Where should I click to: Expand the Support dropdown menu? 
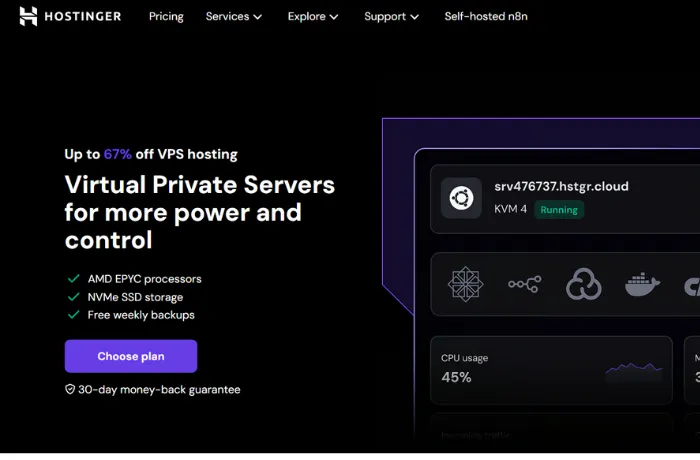tap(391, 17)
